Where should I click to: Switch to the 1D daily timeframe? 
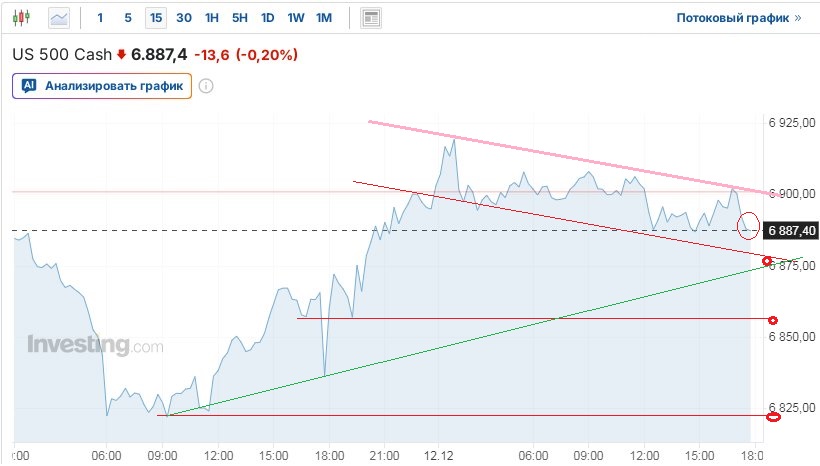click(x=267, y=18)
